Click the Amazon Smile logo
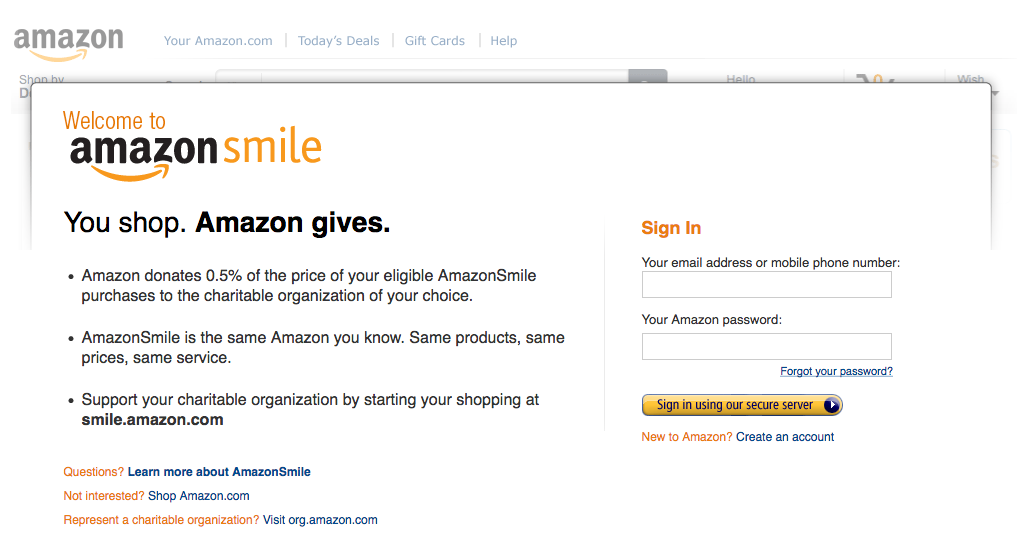The width and height of the screenshot is (1021, 557). [195, 153]
